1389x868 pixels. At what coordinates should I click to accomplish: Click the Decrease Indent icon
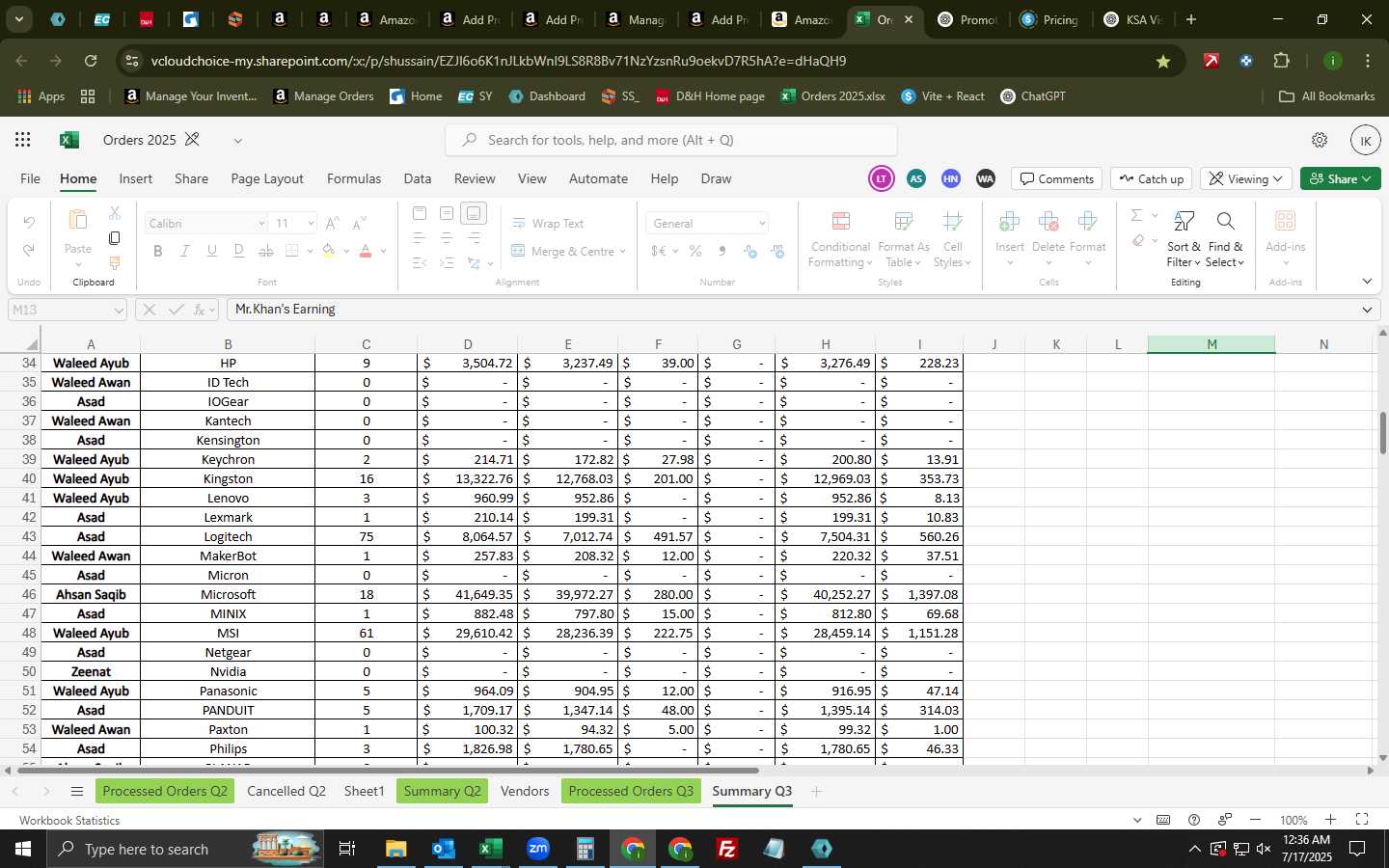coord(419,262)
